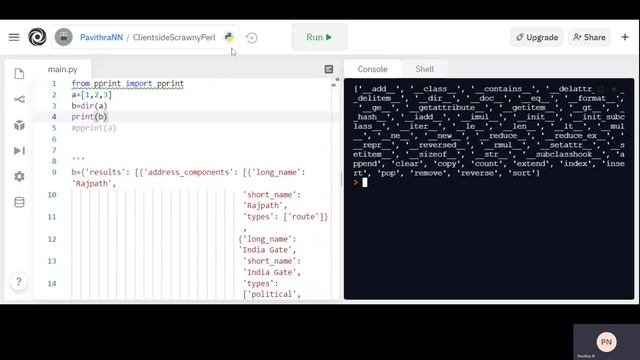Click the ClientsideScrawnyPerl repl name
The image size is (640, 360).
click(174, 38)
